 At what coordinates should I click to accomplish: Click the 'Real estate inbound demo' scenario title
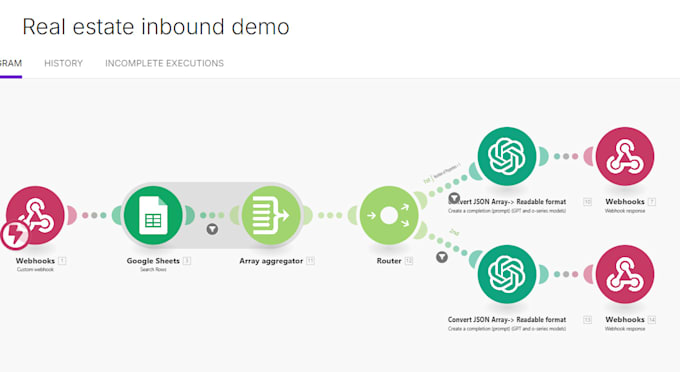[156, 26]
